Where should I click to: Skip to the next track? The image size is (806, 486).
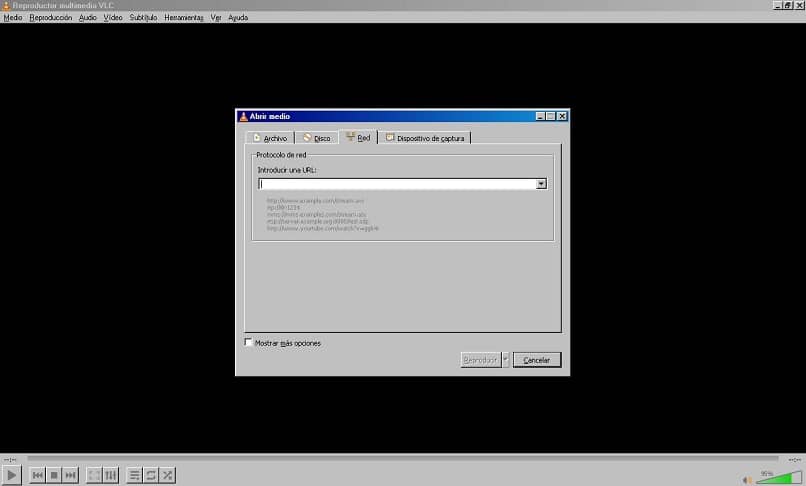coord(70,475)
